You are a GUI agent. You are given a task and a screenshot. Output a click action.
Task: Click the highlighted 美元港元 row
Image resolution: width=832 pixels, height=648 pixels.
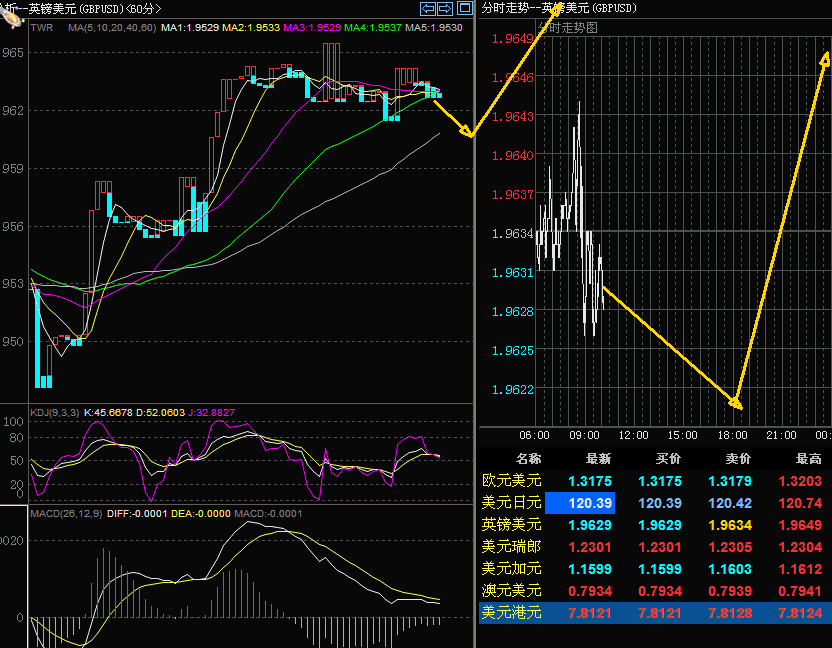point(511,612)
